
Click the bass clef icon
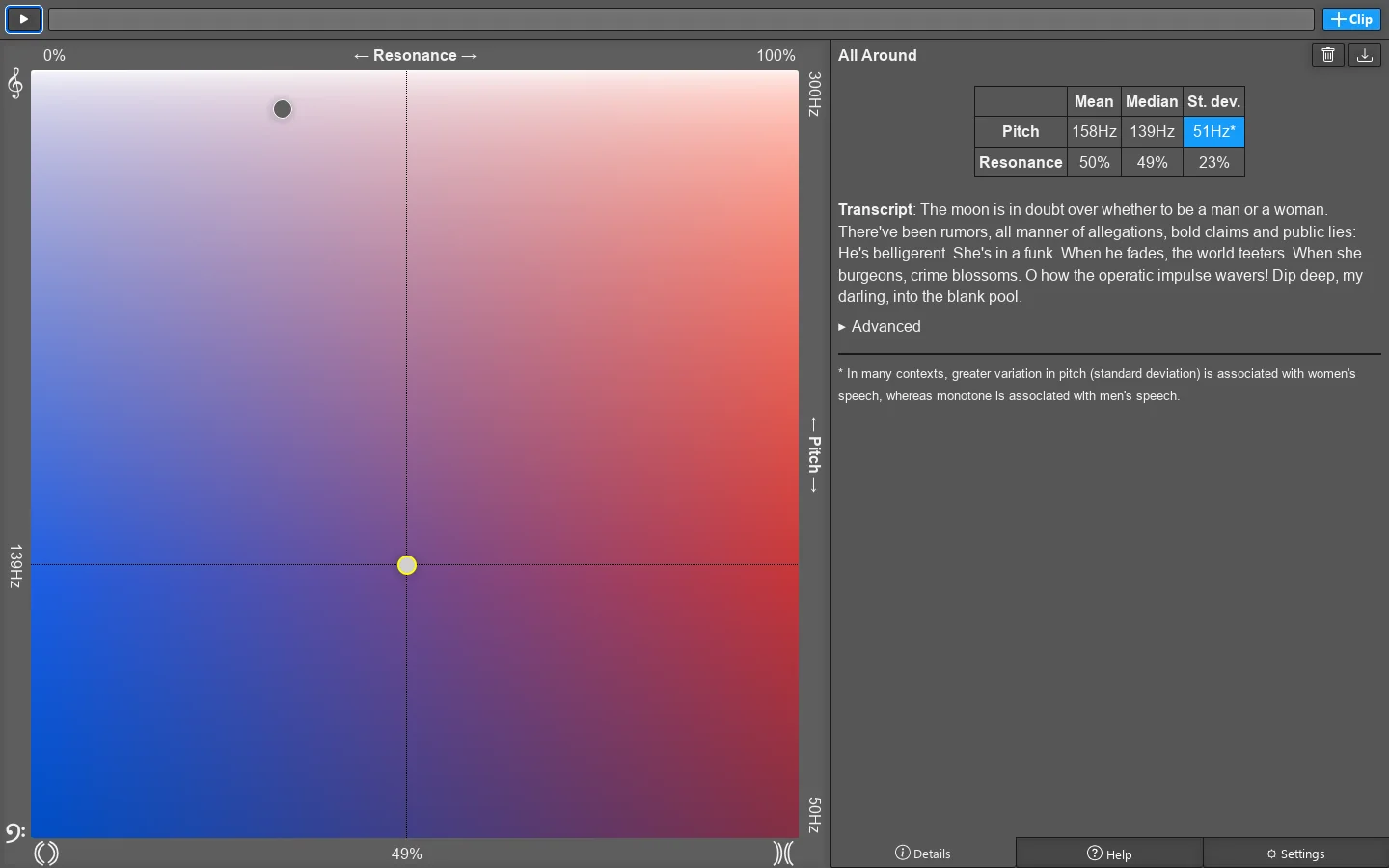tap(14, 832)
